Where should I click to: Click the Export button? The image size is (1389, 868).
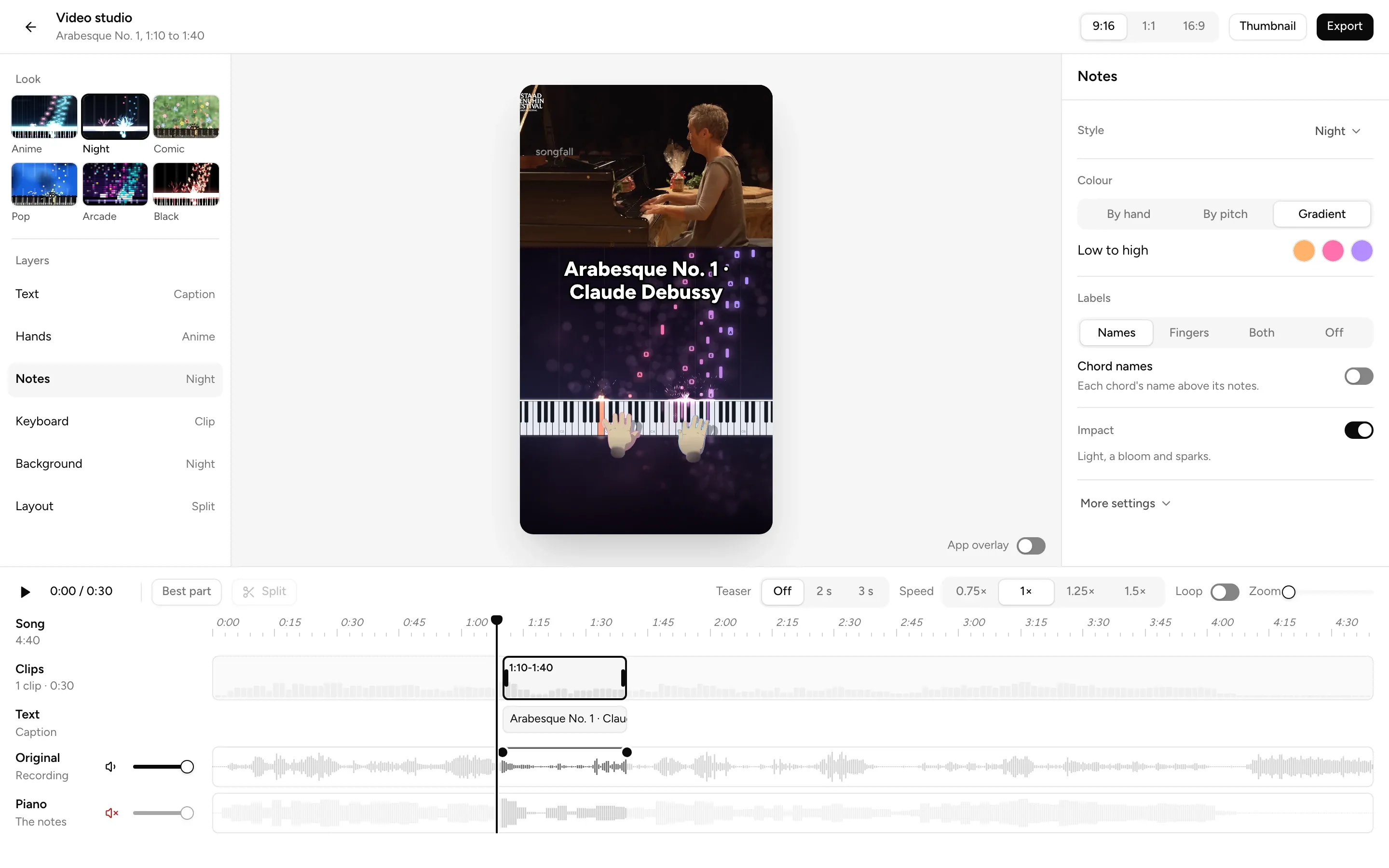[x=1344, y=27]
